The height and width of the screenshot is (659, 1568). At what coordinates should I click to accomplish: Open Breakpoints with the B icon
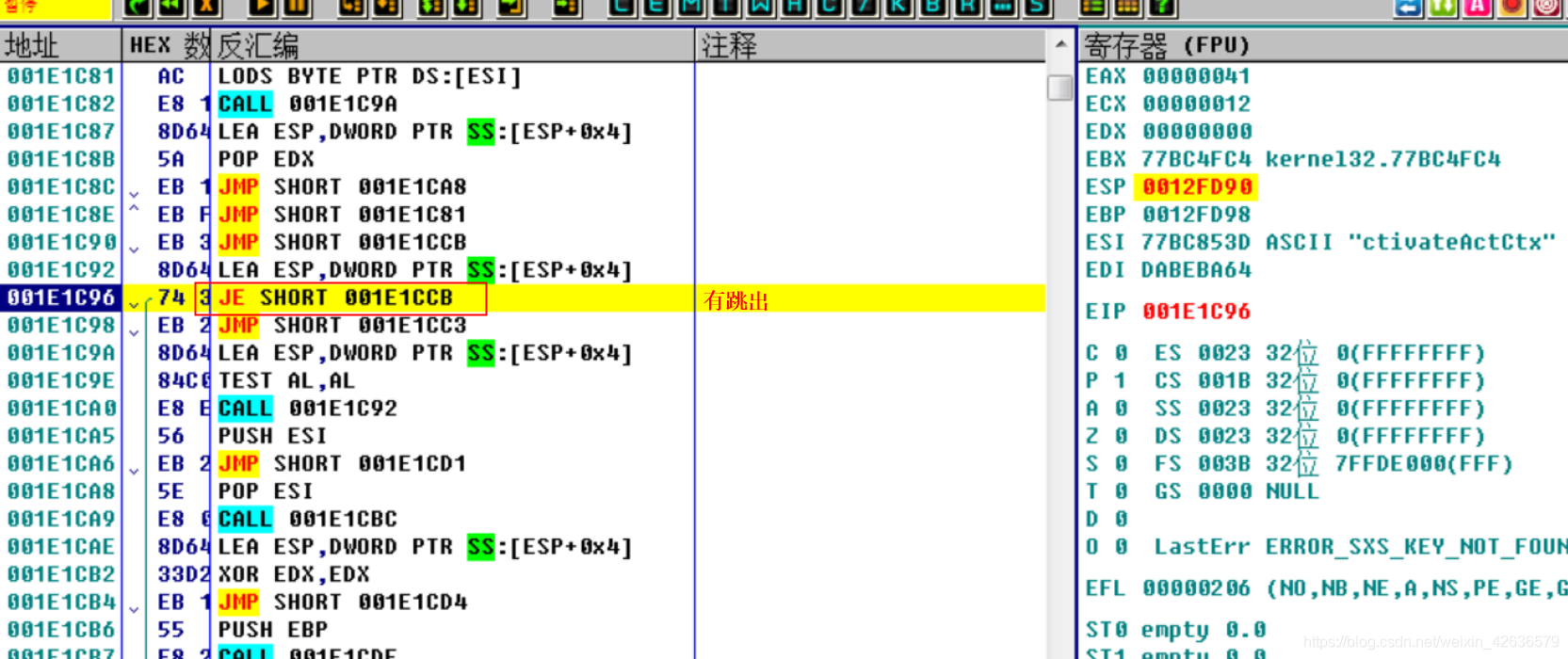coord(933,8)
